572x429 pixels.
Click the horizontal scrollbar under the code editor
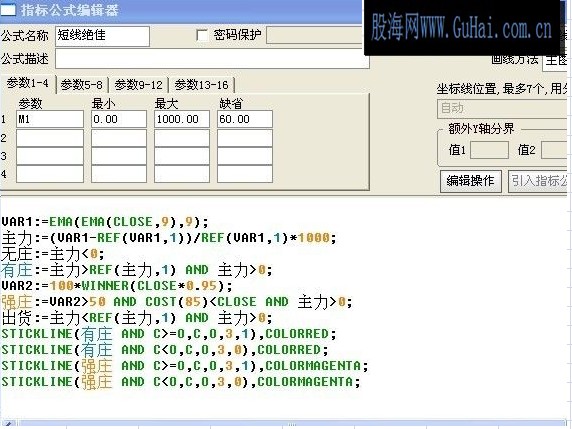pos(283,423)
